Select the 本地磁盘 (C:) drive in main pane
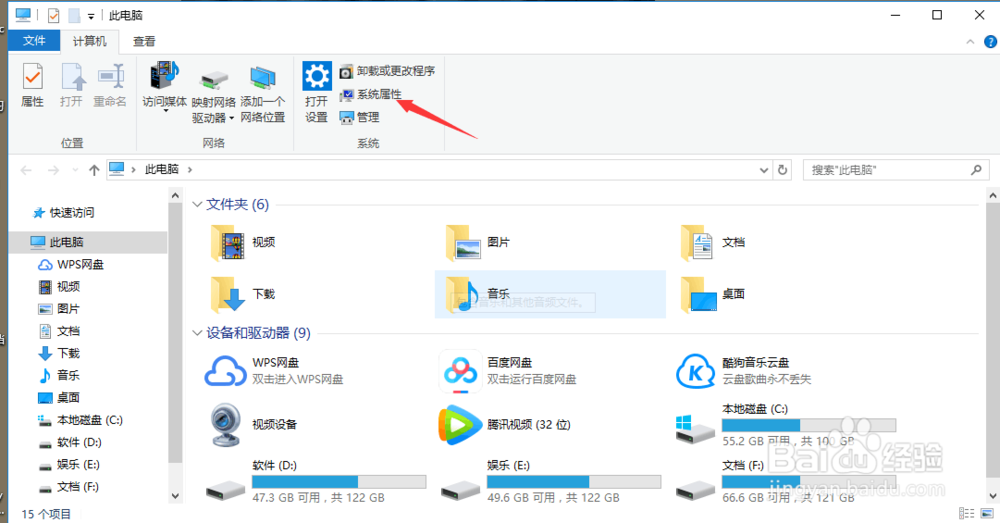This screenshot has height=523, width=1000. click(786, 425)
